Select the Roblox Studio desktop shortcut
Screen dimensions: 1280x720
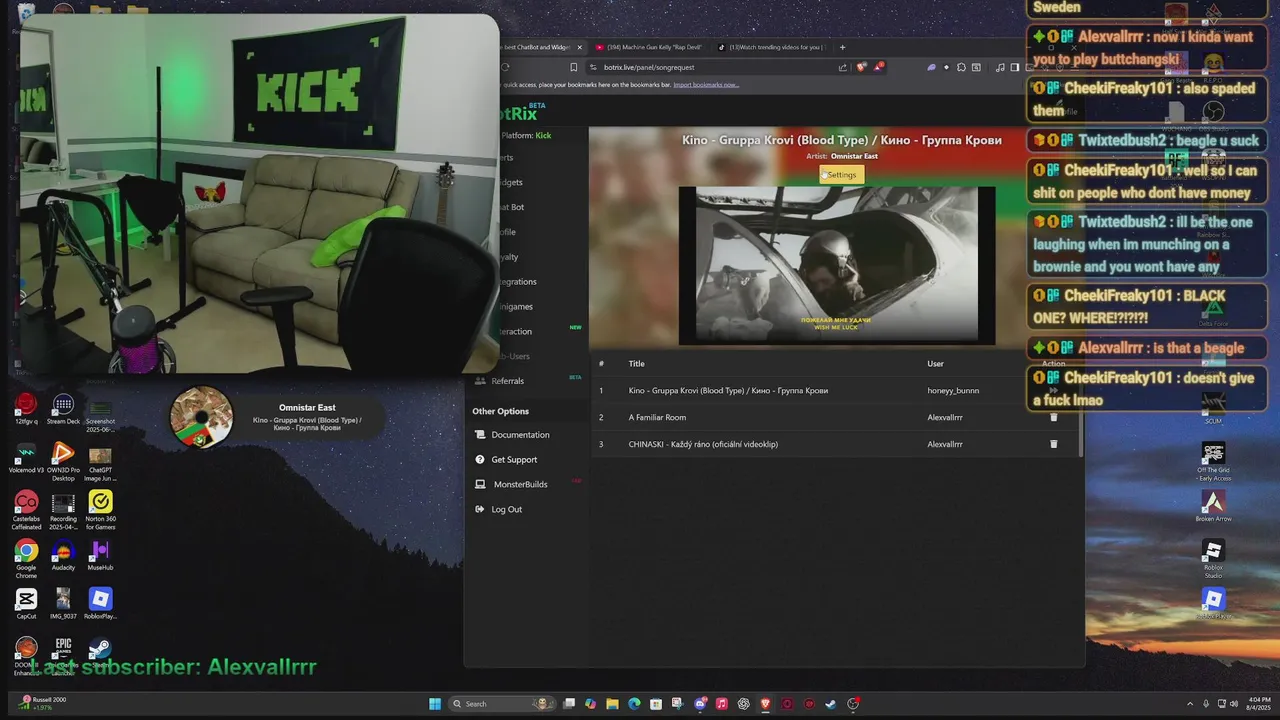click(1213, 558)
